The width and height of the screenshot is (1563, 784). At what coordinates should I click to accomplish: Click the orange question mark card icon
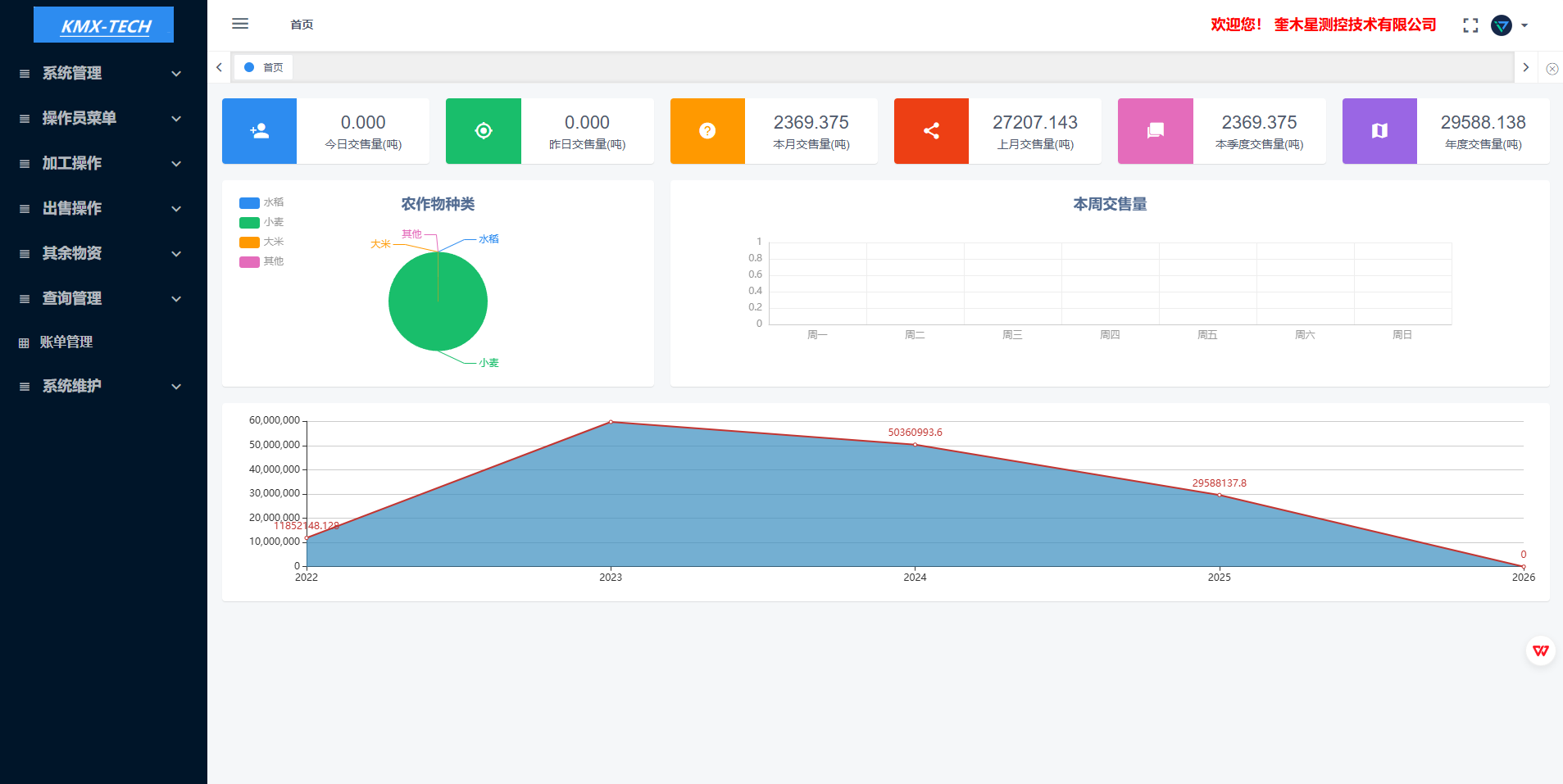coord(707,131)
